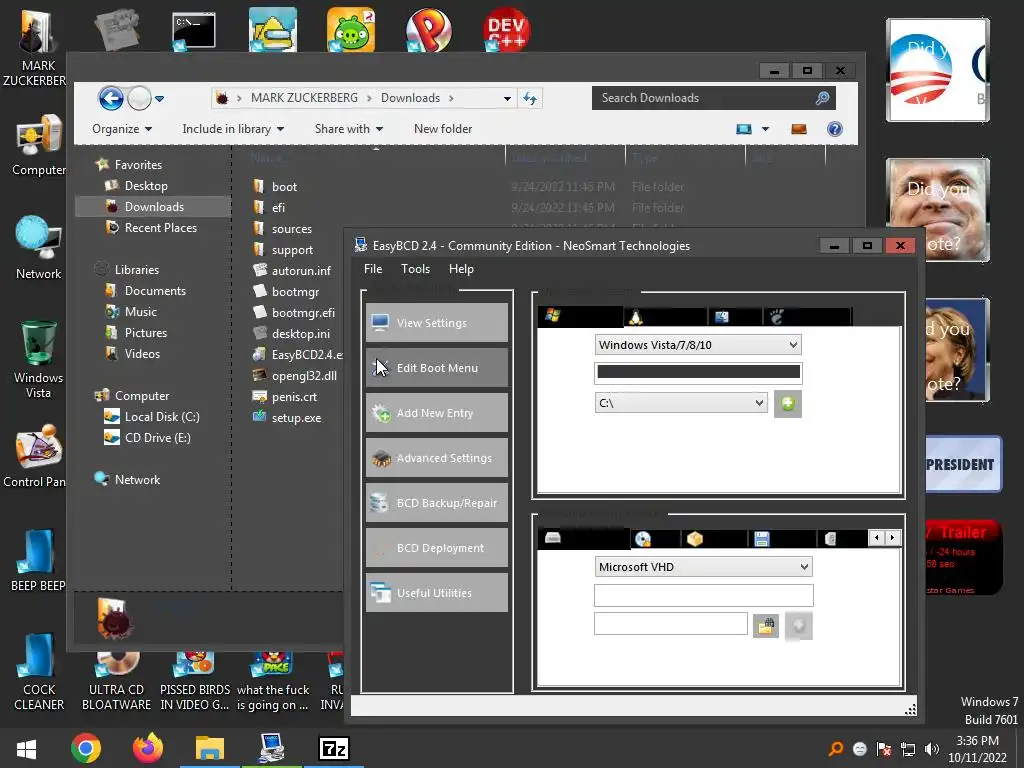Click the entry name text field
Screen dimensions: 1024x768
click(697, 372)
